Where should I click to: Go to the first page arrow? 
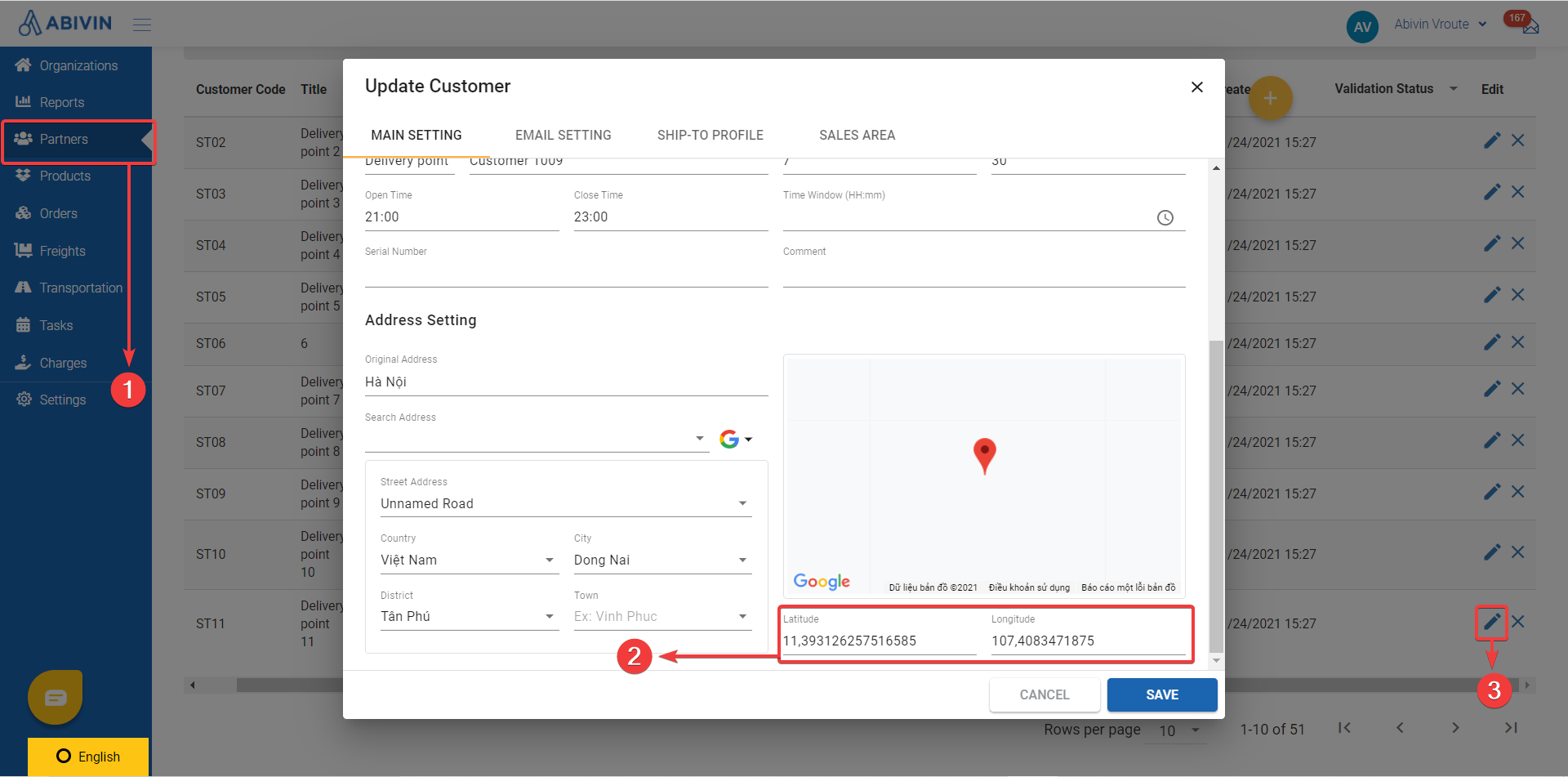[1344, 727]
